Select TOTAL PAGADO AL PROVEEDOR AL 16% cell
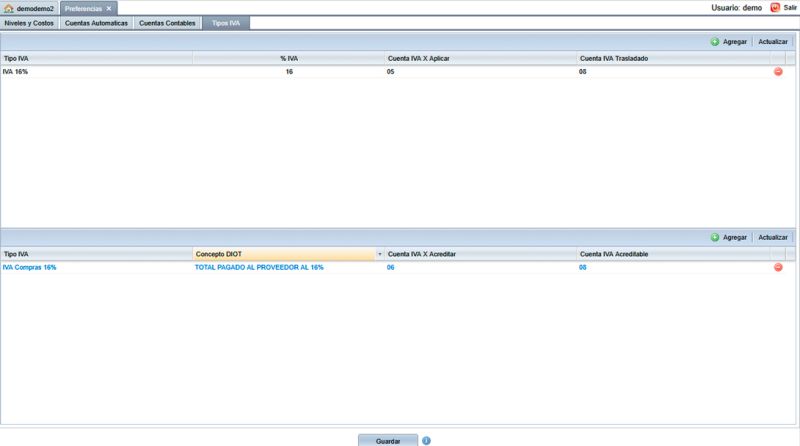Viewport: 800px width, 446px height. [x=289, y=267]
